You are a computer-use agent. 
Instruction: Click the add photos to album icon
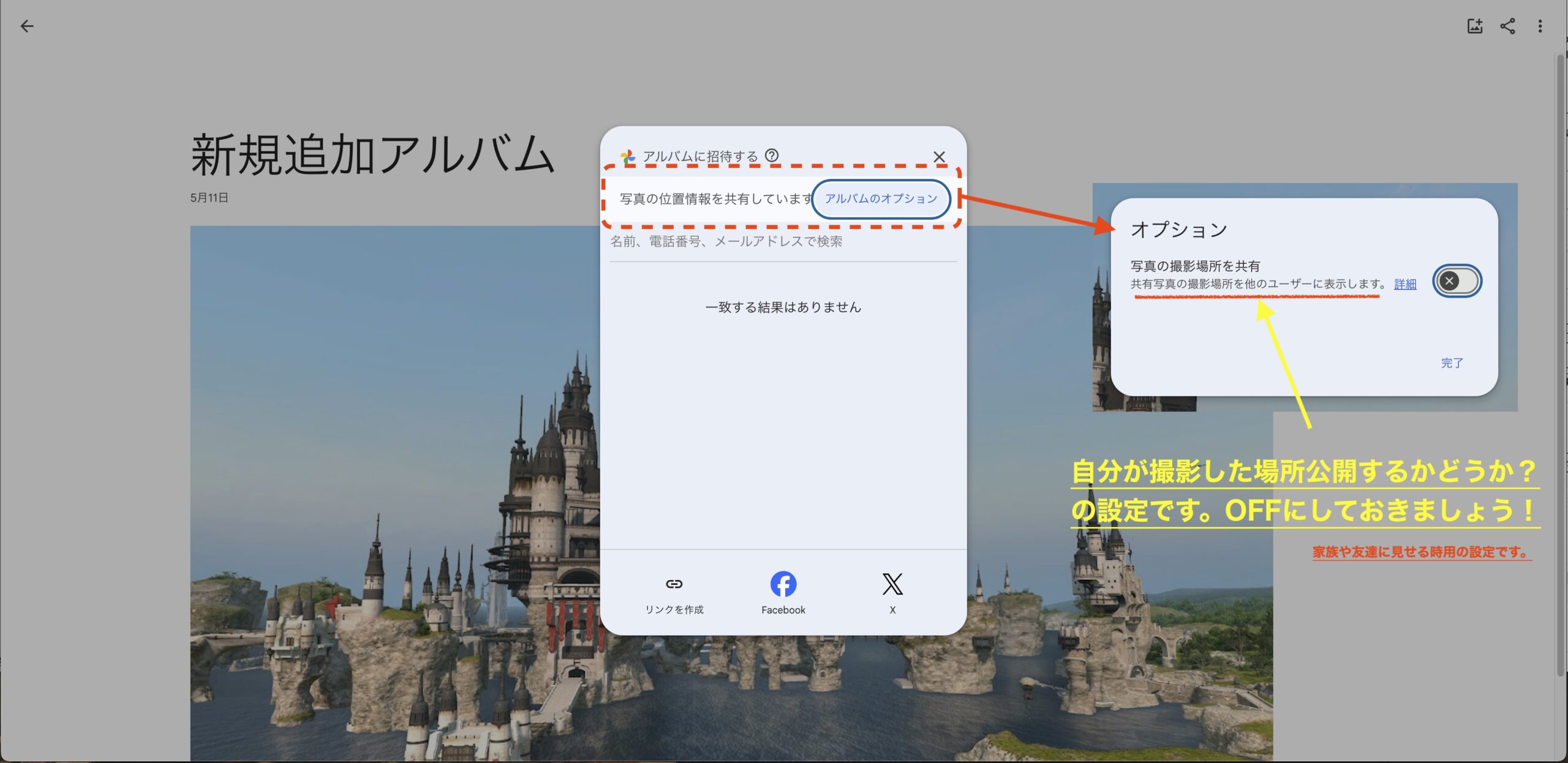[x=1474, y=26]
